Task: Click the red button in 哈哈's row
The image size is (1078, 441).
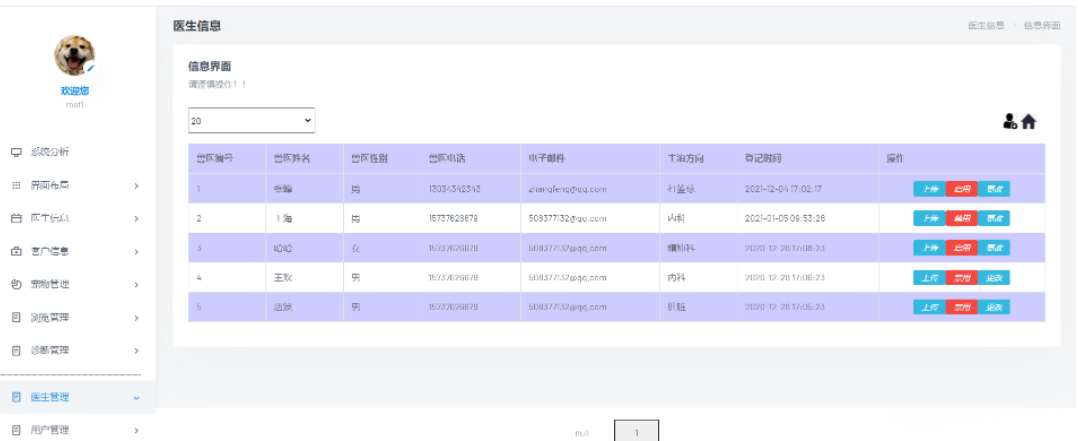Action: click(x=962, y=248)
